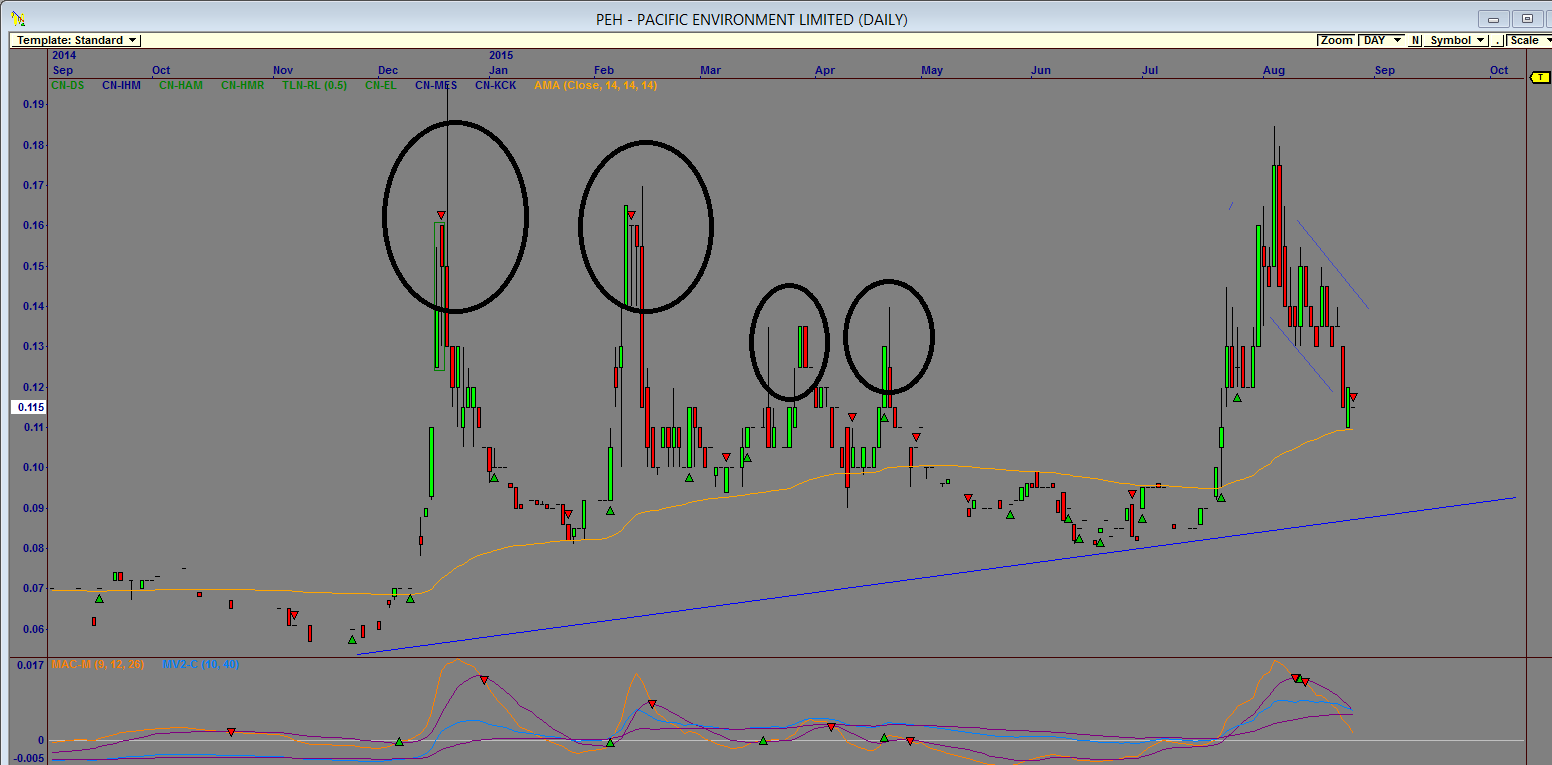The image size is (1552, 765).
Task: Open the Scale dropdown
Action: click(x=1529, y=40)
